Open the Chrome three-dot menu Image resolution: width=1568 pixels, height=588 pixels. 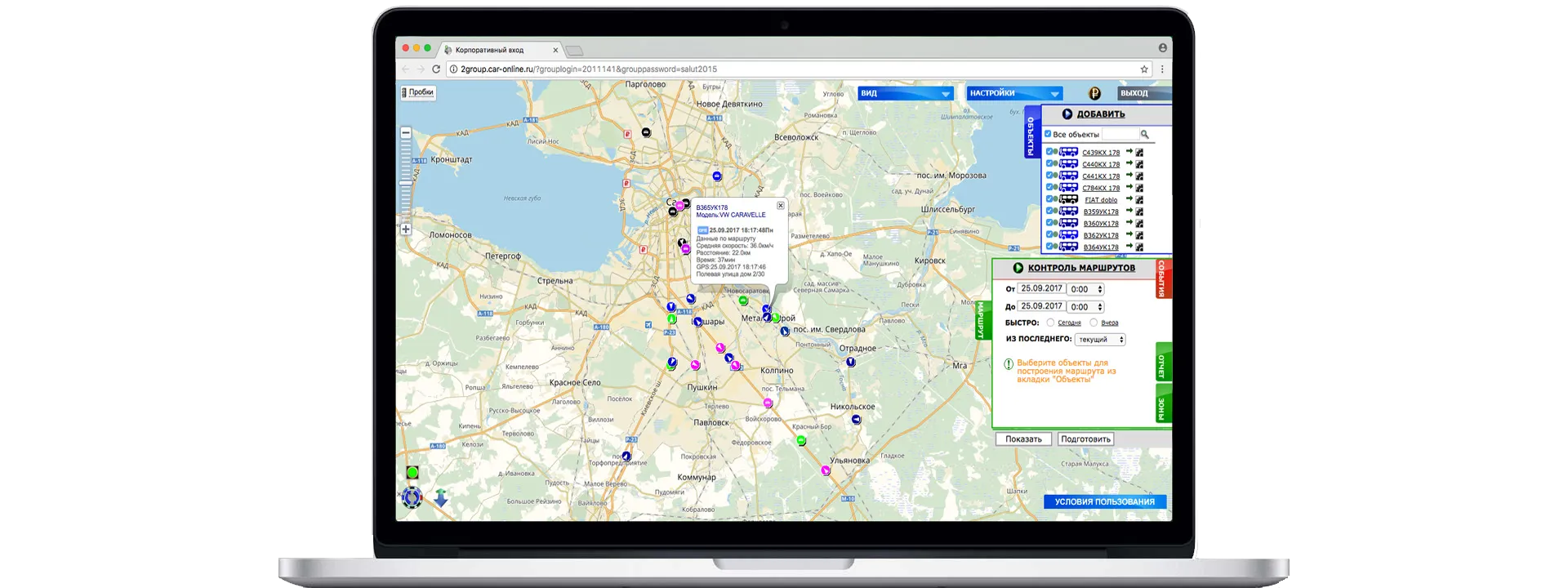pos(1162,69)
